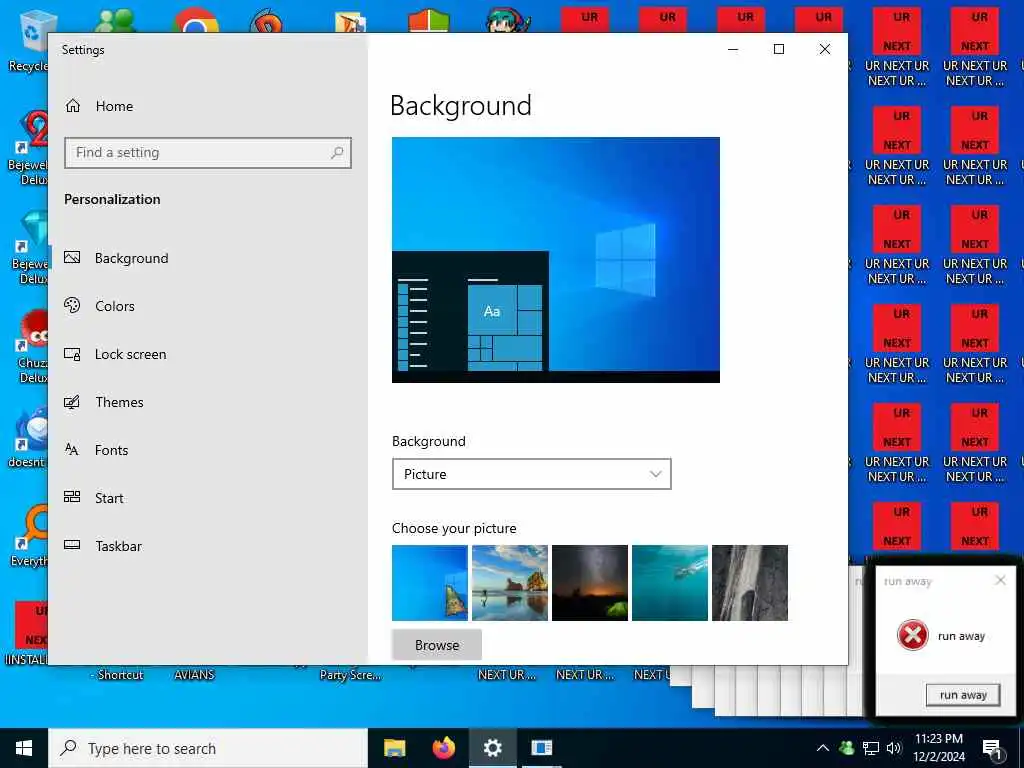Launch Firefox from the taskbar
This screenshot has height=768, width=1024.
(444, 748)
